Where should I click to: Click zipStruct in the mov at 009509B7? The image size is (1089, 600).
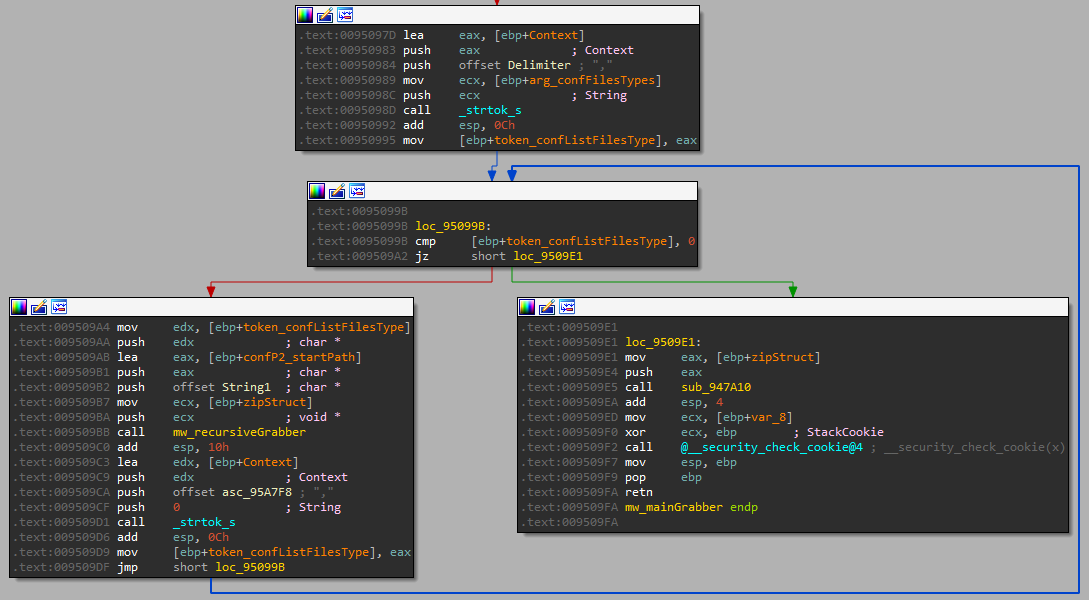pyautogui.click(x=274, y=402)
